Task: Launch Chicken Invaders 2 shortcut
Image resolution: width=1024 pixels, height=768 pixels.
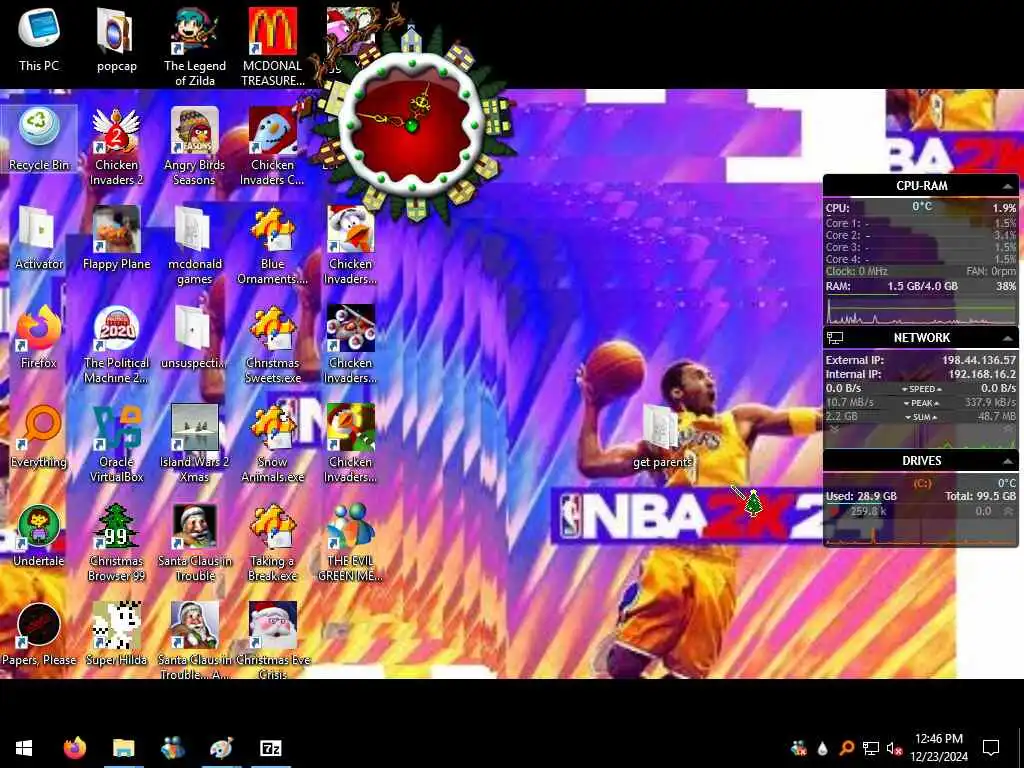Action: [116, 146]
